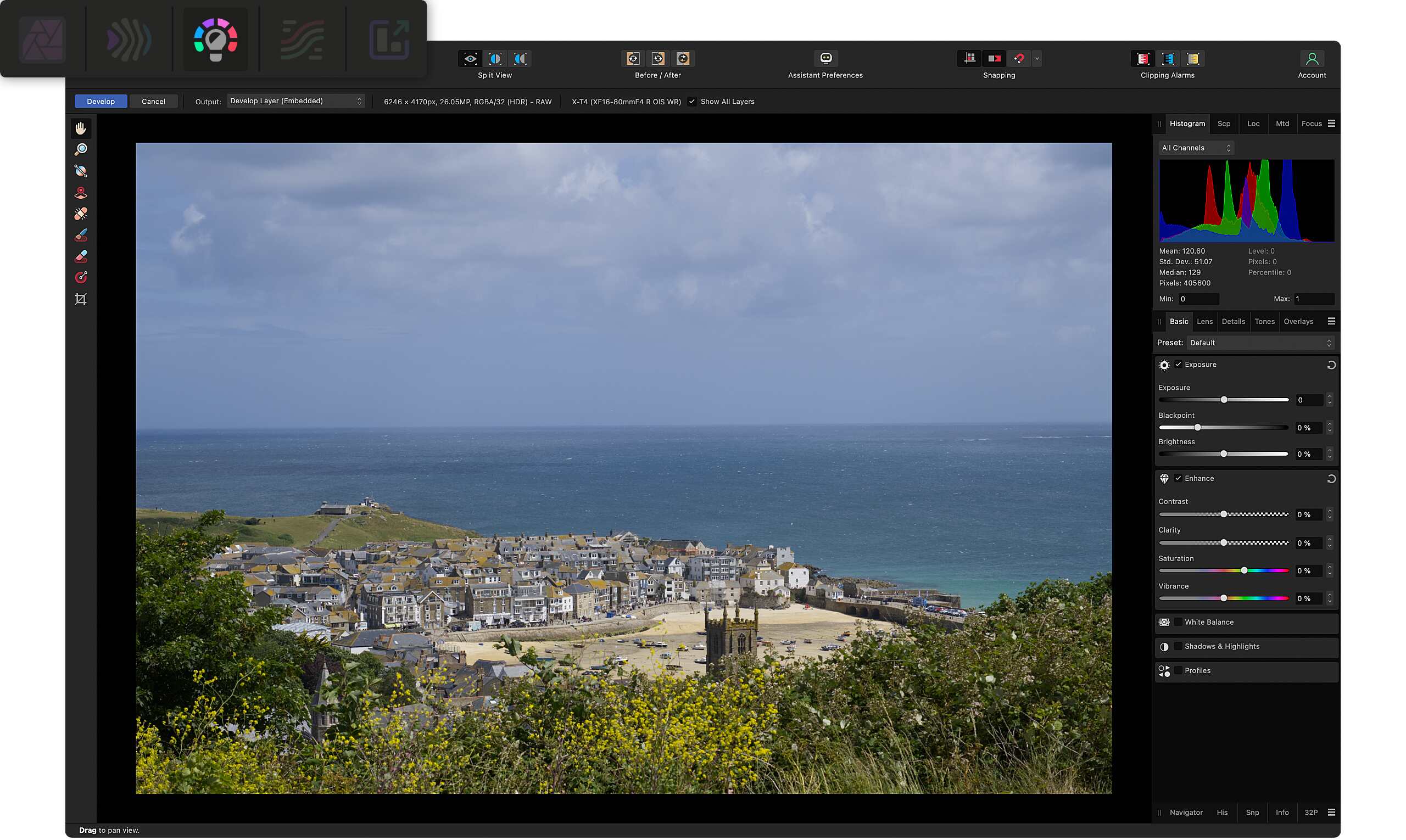
Task: Switch to Tone Mapping persona icon
Action: pyautogui.click(x=303, y=40)
